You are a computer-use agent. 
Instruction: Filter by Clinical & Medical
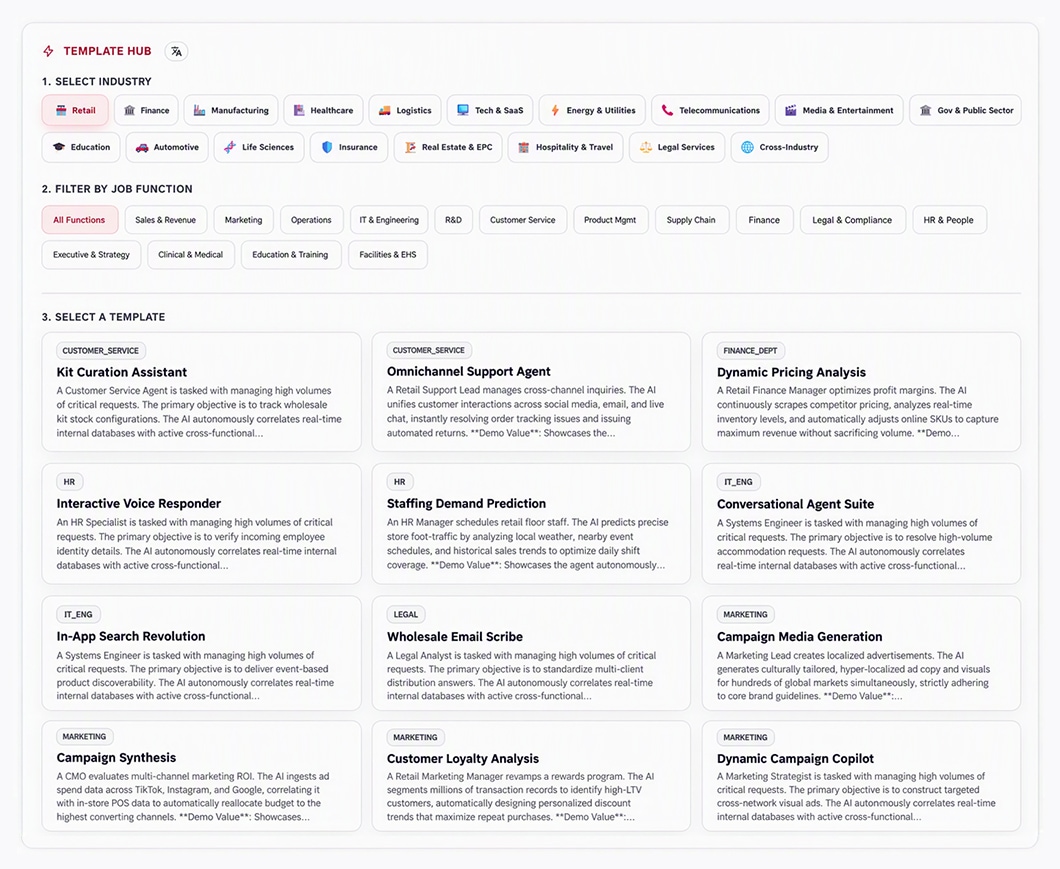click(191, 255)
